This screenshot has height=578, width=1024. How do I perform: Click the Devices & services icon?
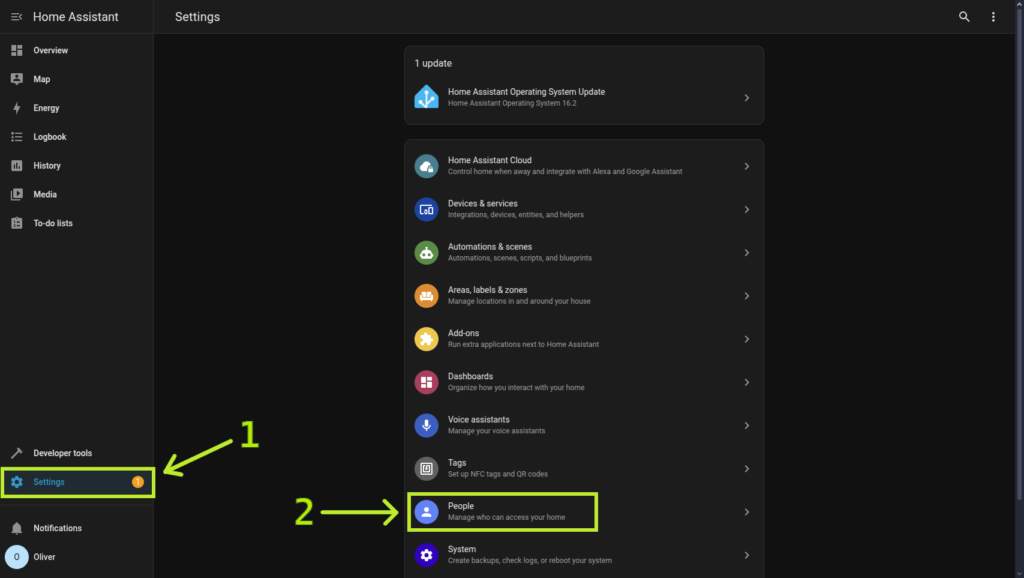pyautogui.click(x=427, y=209)
